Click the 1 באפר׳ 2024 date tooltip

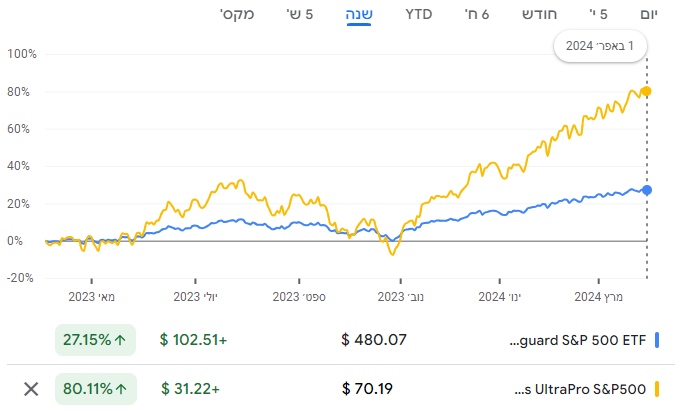[600, 46]
